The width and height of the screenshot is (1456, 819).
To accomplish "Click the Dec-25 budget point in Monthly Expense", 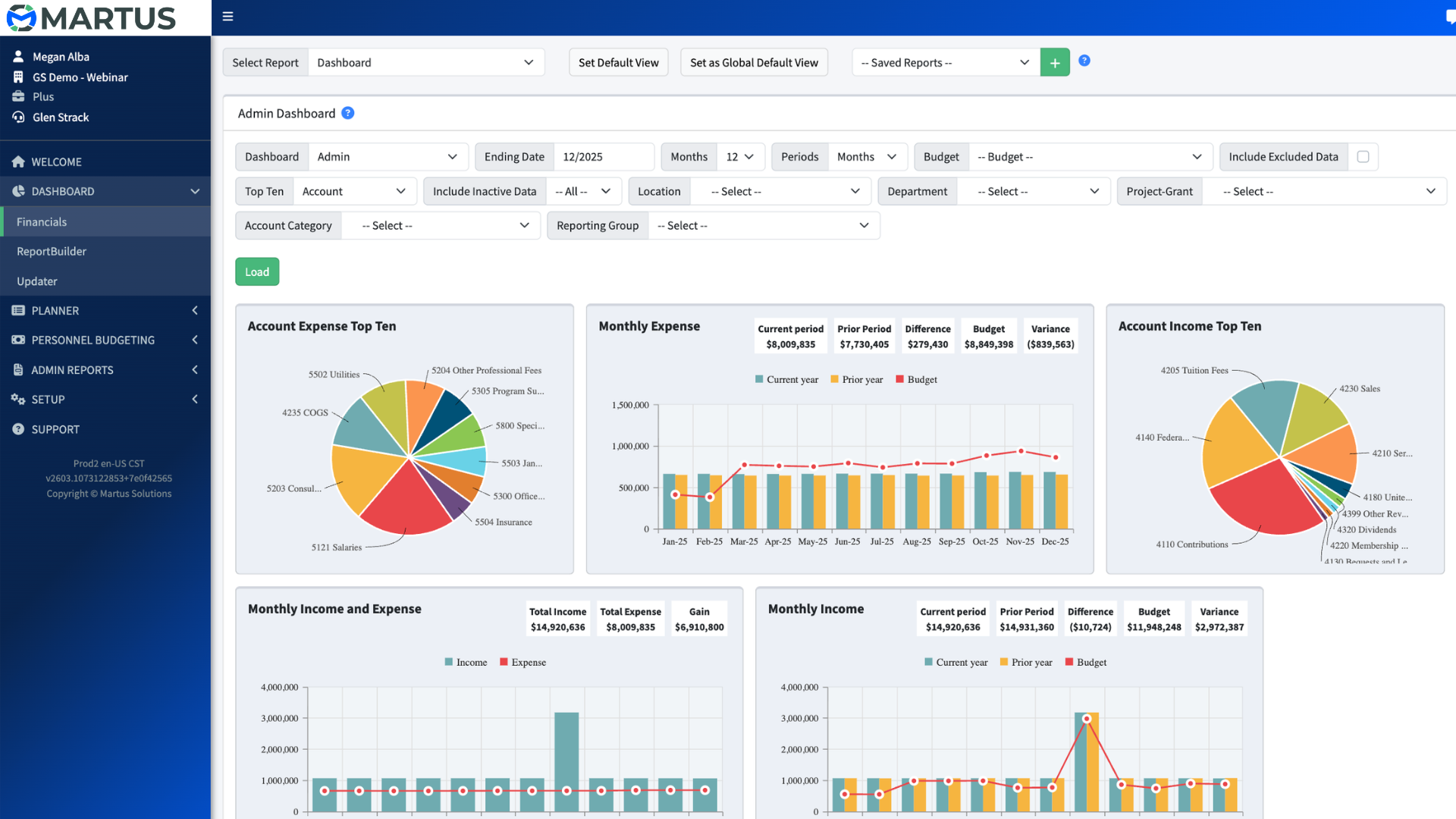I will tap(1055, 457).
